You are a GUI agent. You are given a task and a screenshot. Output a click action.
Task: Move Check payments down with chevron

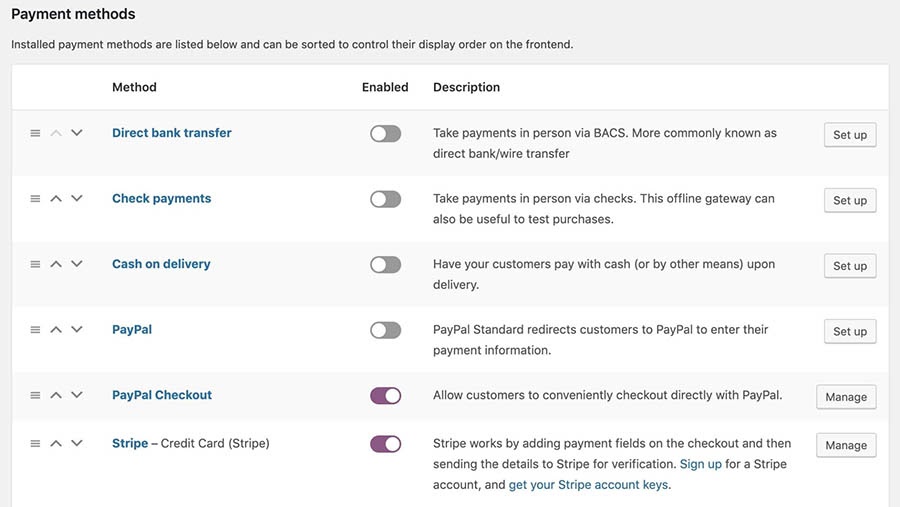pos(77,199)
